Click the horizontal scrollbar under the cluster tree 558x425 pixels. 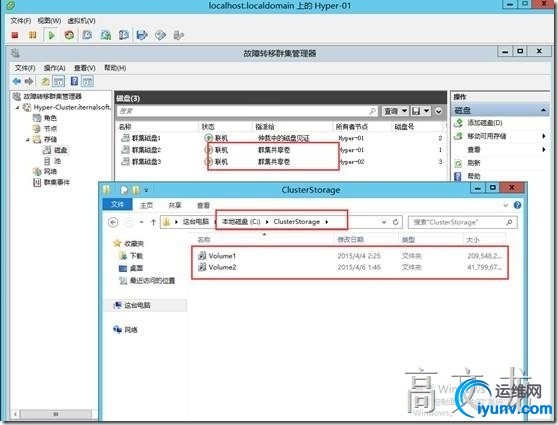[x=56, y=414]
